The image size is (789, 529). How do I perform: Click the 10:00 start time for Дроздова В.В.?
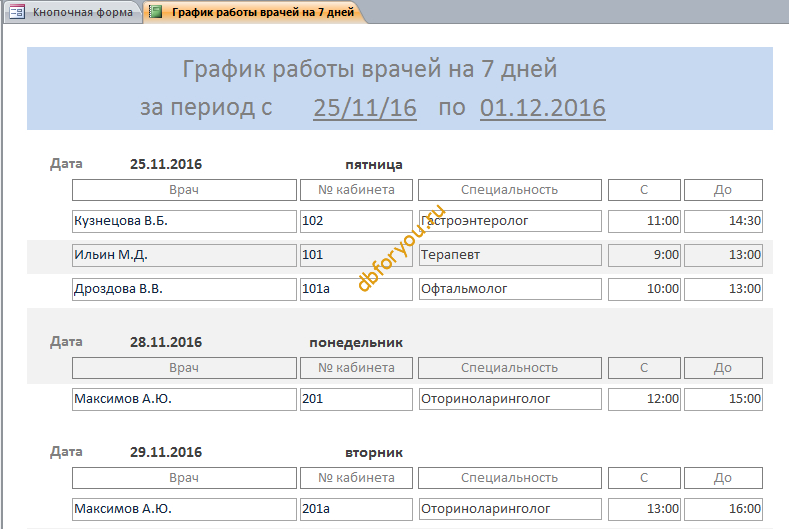tap(644, 289)
